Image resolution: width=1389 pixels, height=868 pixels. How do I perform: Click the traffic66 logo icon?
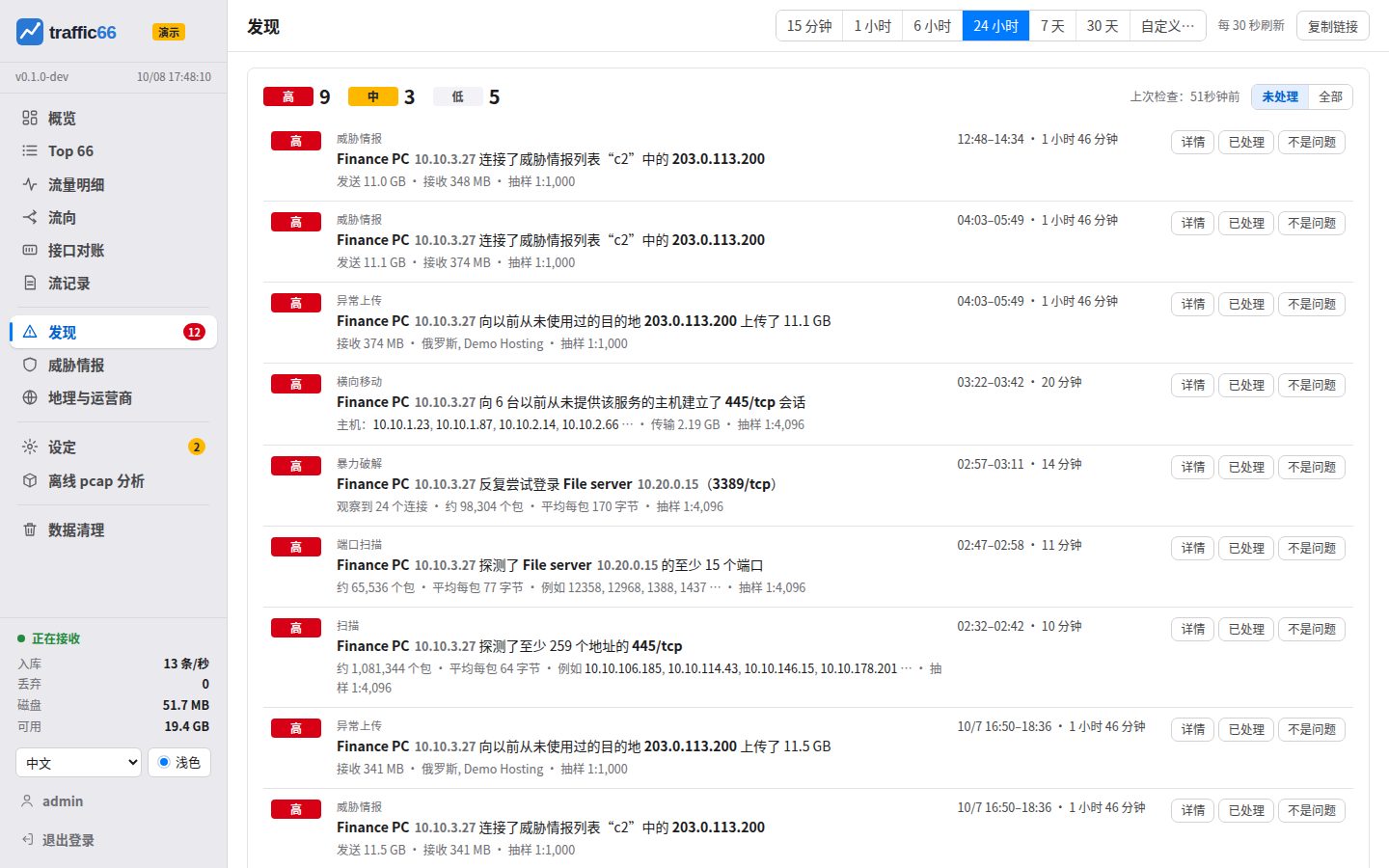[30, 32]
